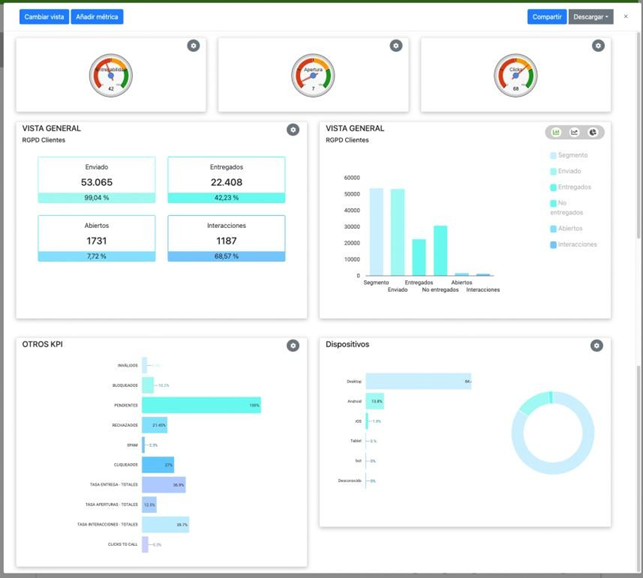The height and width of the screenshot is (578, 643).
Task: Click the TASA APERTURAS - TOTALES bar
Action: click(x=149, y=505)
